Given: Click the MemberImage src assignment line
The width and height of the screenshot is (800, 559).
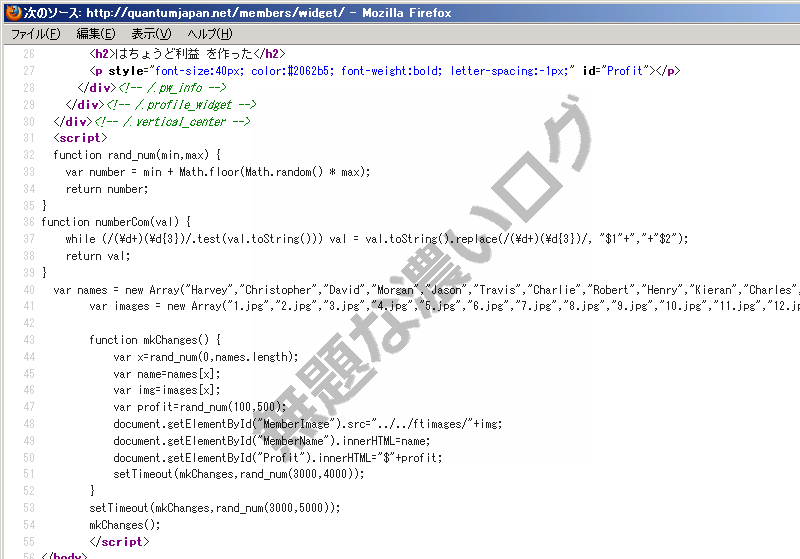Looking at the screenshot, I should (x=308, y=424).
